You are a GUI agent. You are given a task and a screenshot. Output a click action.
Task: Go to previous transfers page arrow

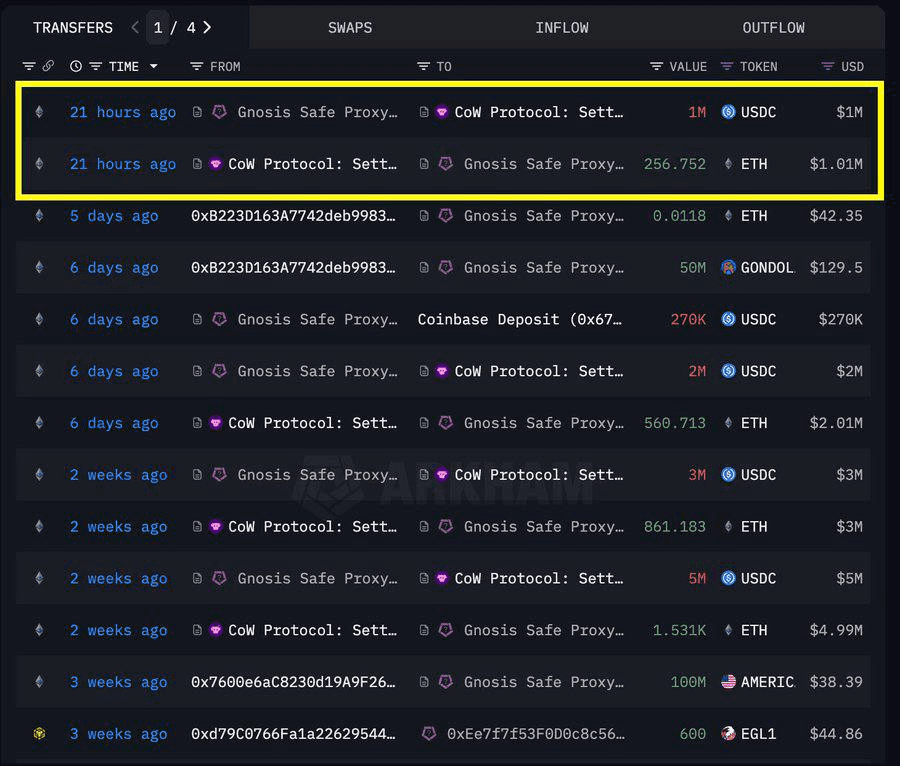click(135, 27)
